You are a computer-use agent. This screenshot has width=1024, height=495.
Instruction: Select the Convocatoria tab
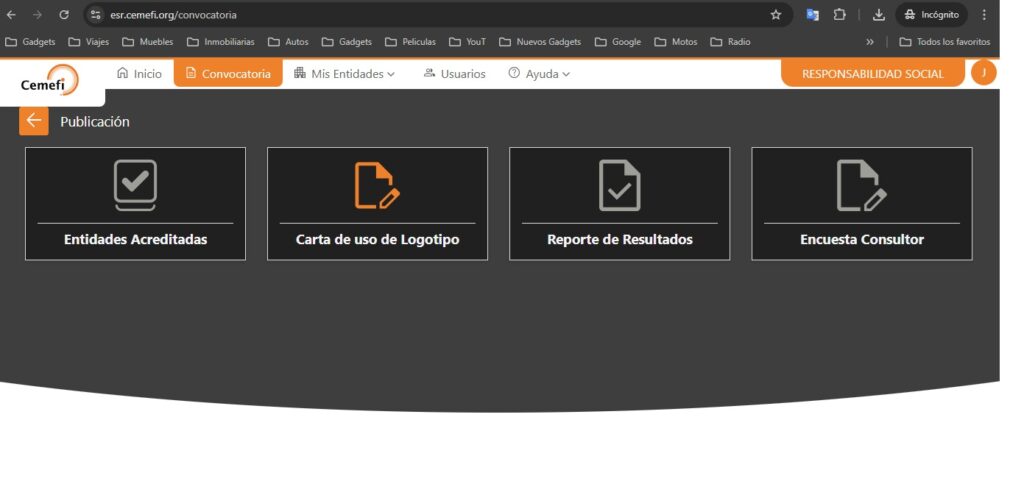pos(228,73)
